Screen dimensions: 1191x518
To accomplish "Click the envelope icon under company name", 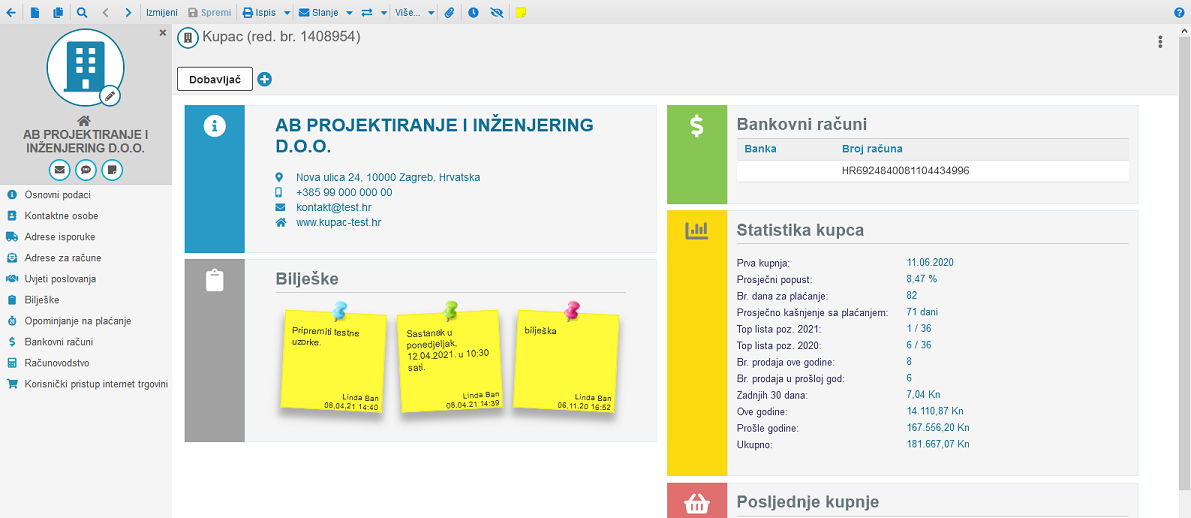I will point(60,169).
